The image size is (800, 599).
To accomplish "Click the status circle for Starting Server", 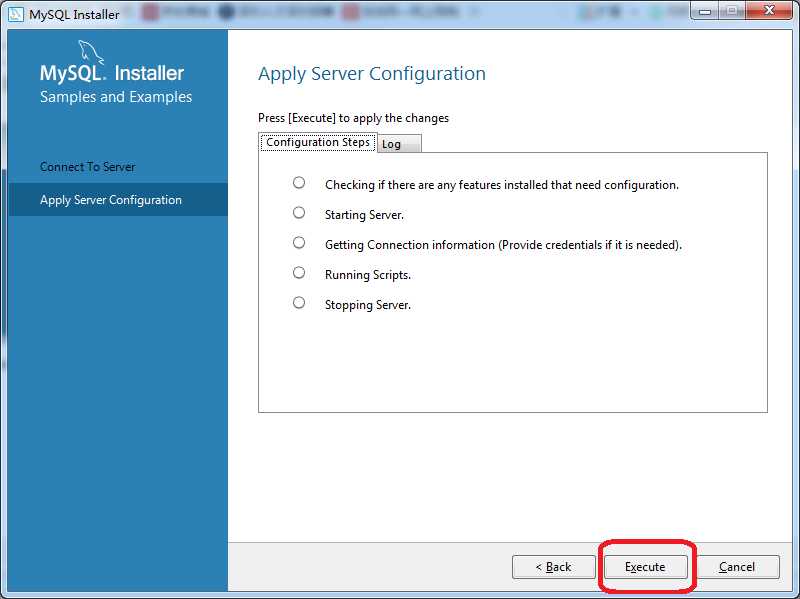I will coord(299,213).
